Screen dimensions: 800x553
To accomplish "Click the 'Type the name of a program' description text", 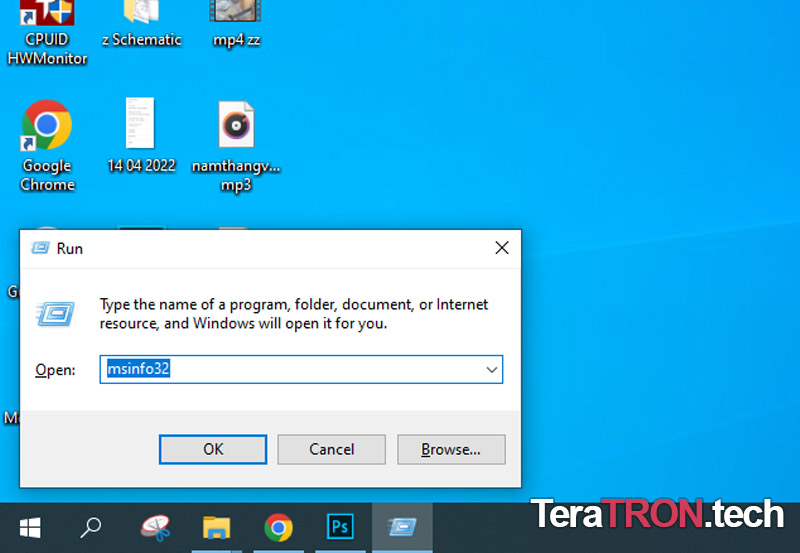I will click(x=294, y=314).
